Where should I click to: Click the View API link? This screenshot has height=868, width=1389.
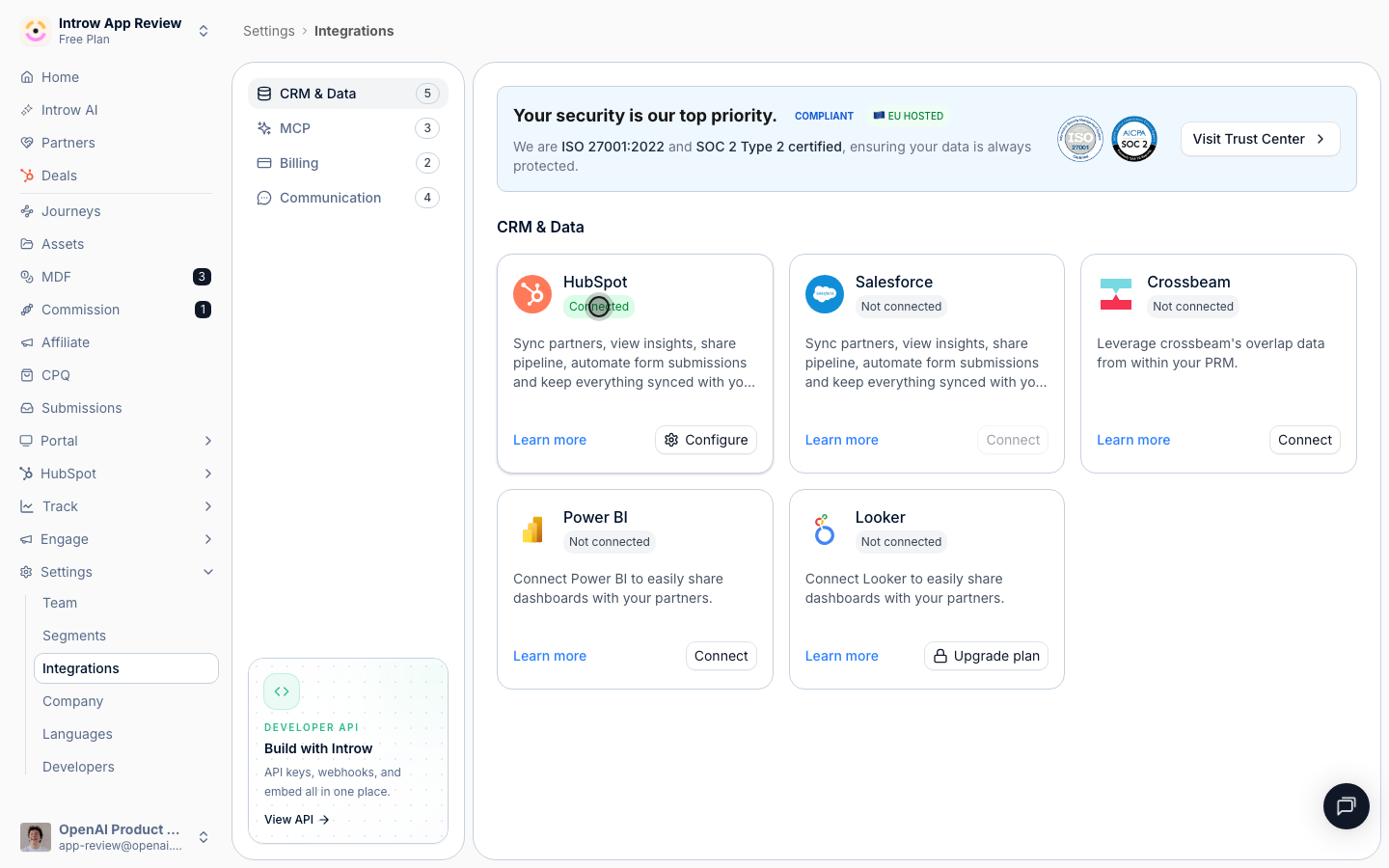[297, 820]
